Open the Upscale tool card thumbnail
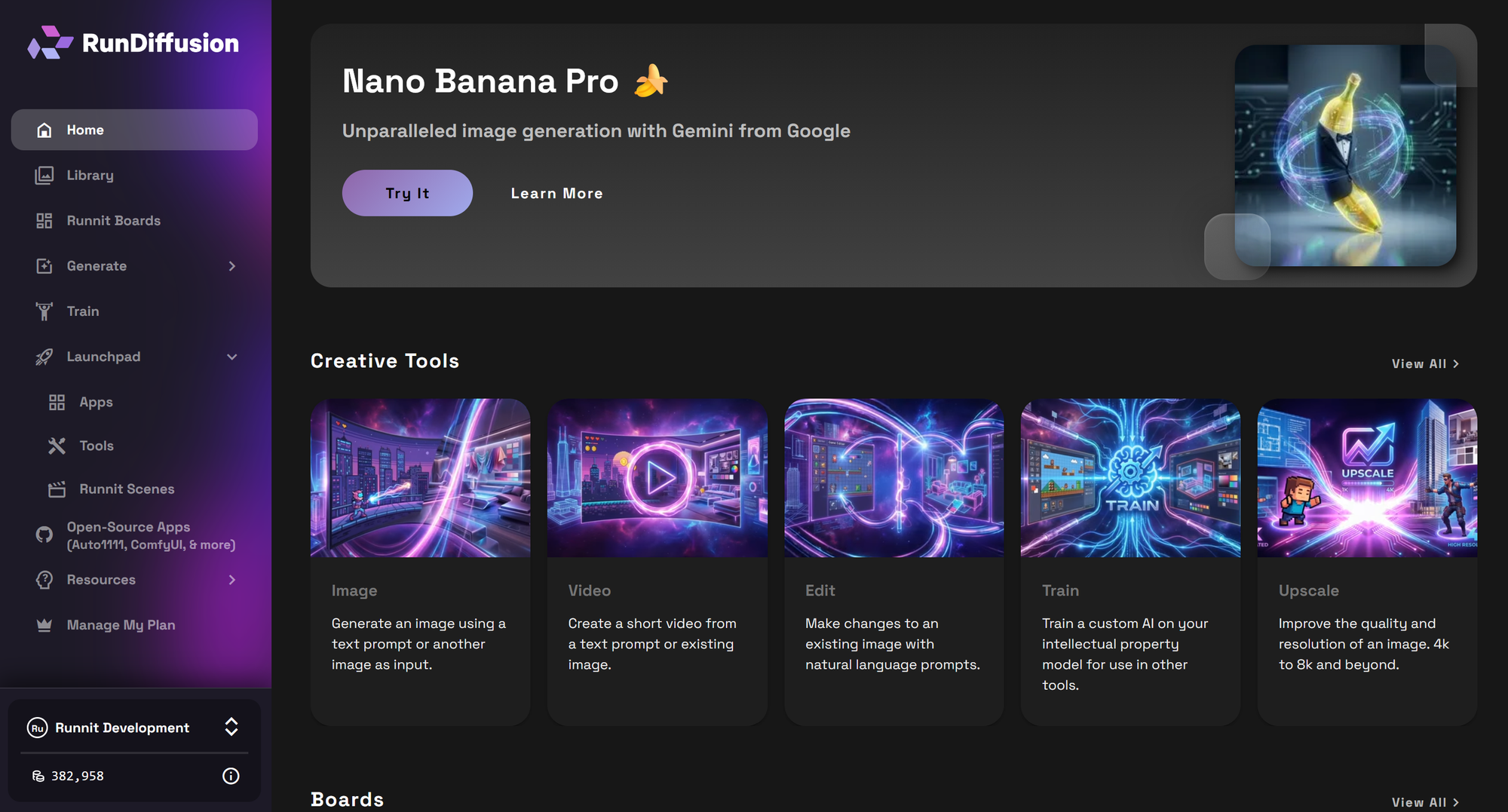Screen dimensions: 1508x812 coord(1367,478)
